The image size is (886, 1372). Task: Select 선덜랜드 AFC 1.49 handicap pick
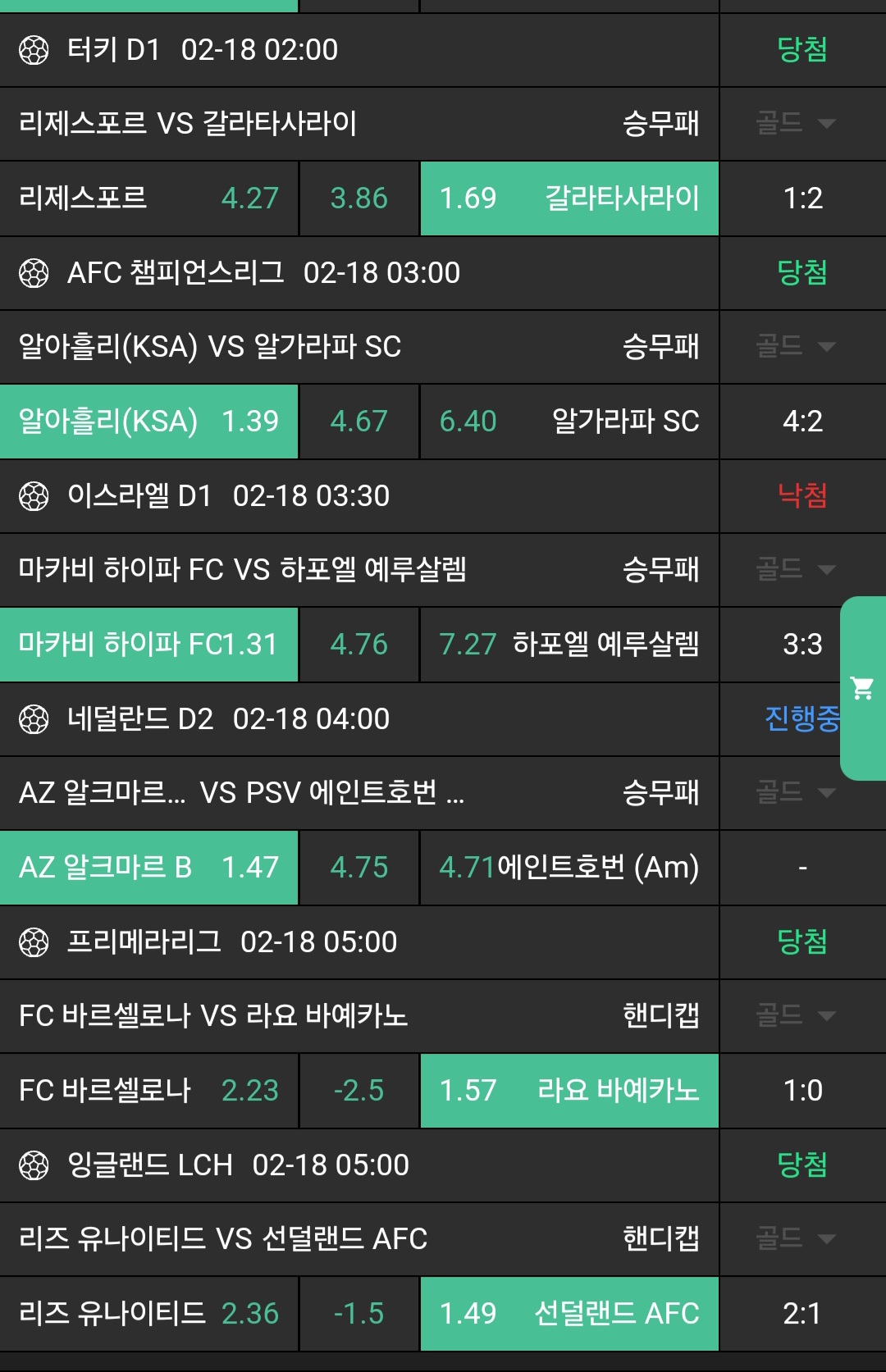pyautogui.click(x=569, y=1314)
